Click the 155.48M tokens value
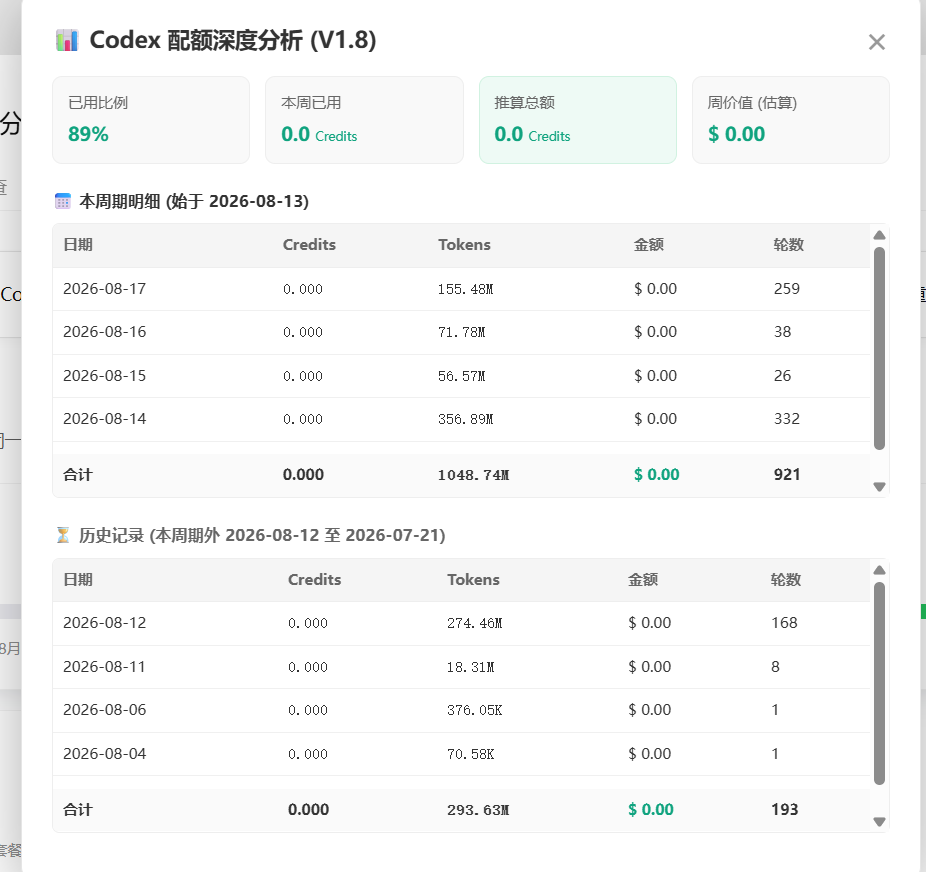Viewport: 926px width, 872px height. (x=465, y=289)
